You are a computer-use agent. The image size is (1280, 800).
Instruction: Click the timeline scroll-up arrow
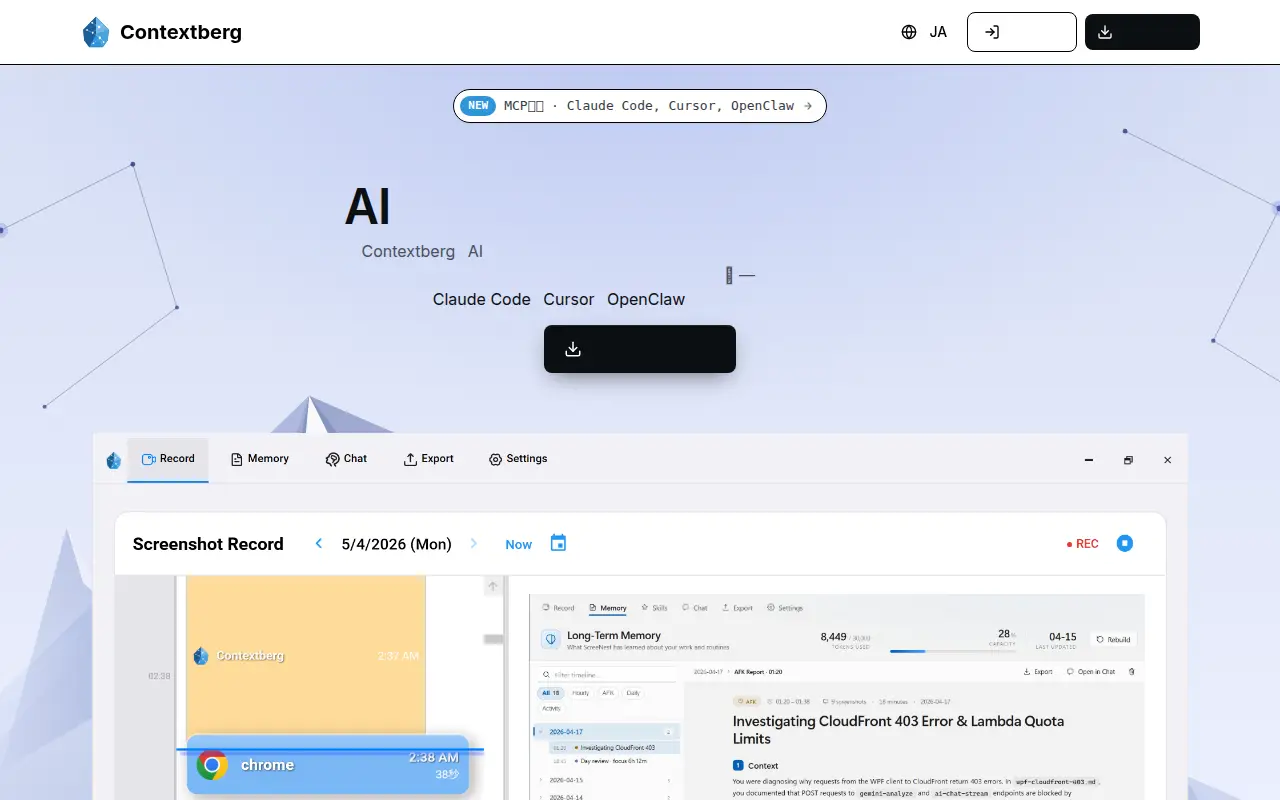point(492,587)
